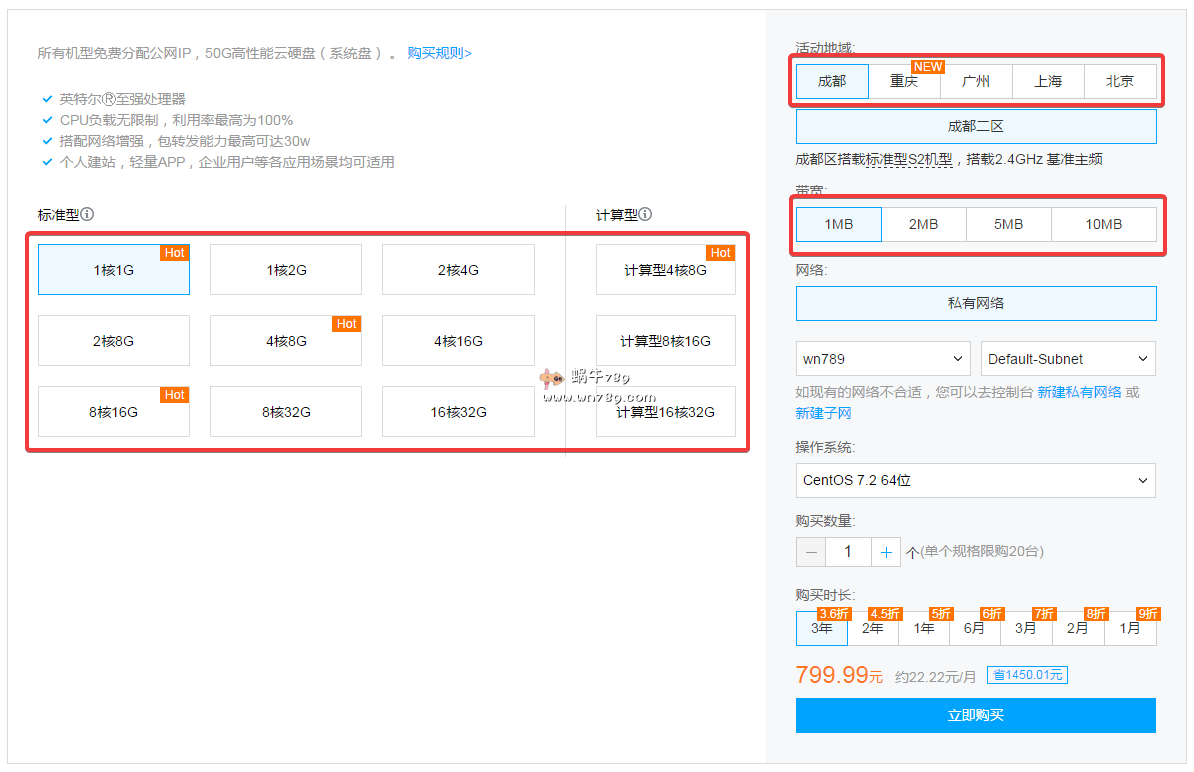Select 计算型8核16G compute option
This screenshot has width=1194, height=772.
[x=665, y=341]
